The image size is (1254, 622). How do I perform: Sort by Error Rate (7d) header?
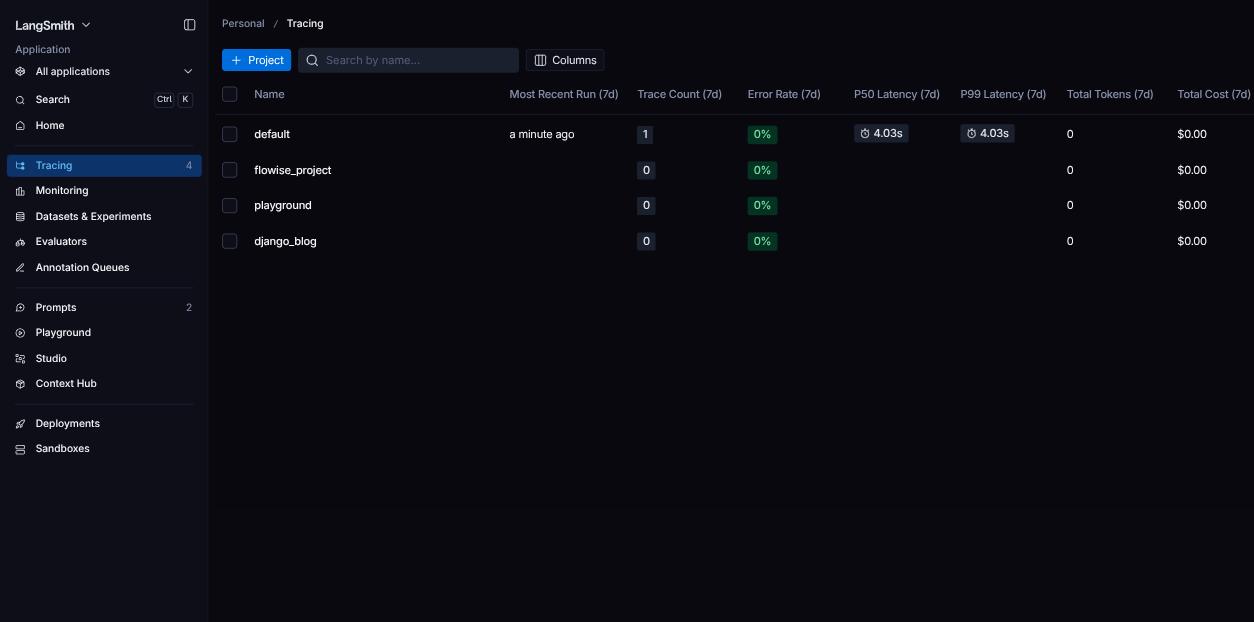[784, 94]
